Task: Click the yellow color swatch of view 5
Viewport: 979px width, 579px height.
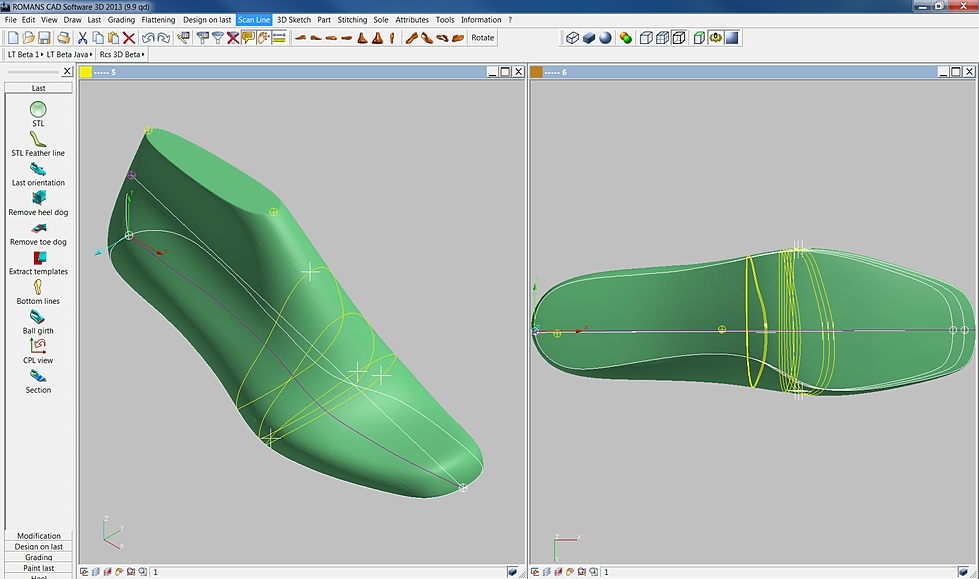Action: point(86,72)
